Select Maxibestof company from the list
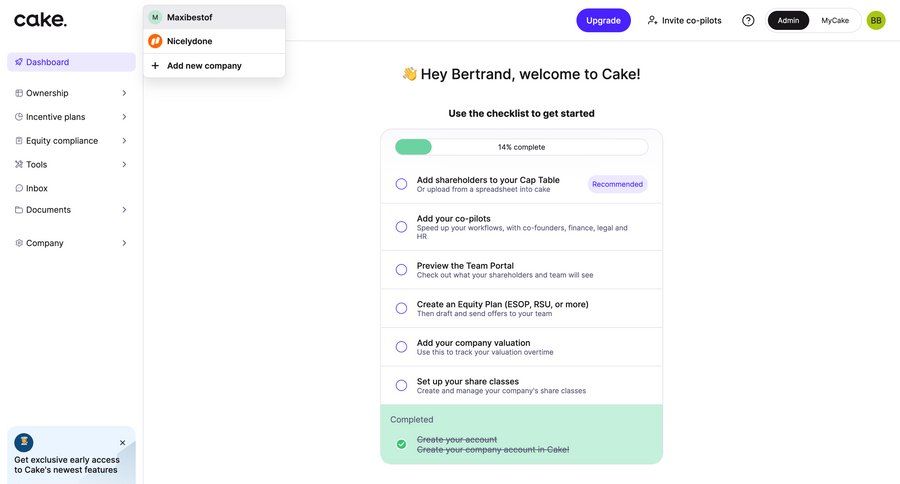Image resolution: width=900 pixels, height=484 pixels. 189,17
